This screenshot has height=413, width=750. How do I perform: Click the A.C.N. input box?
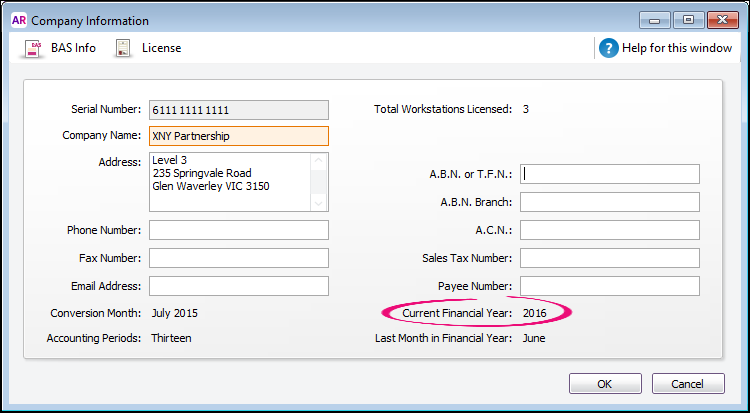(609, 230)
